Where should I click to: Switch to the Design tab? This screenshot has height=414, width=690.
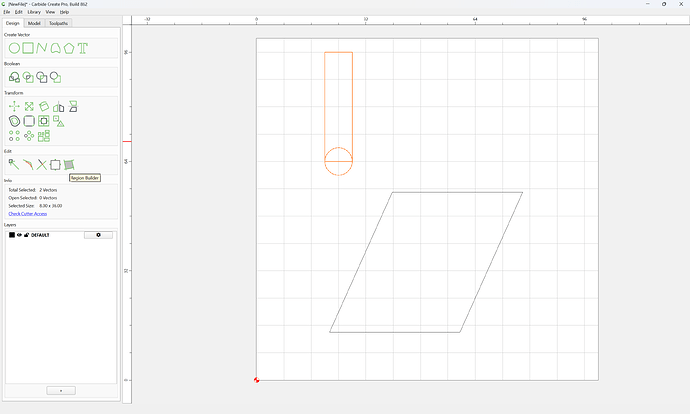click(x=13, y=23)
